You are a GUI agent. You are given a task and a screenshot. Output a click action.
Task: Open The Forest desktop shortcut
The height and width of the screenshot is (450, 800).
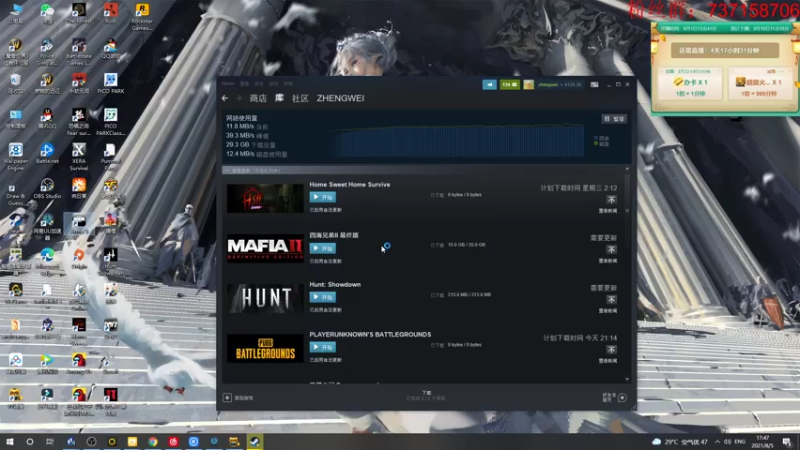(x=79, y=13)
